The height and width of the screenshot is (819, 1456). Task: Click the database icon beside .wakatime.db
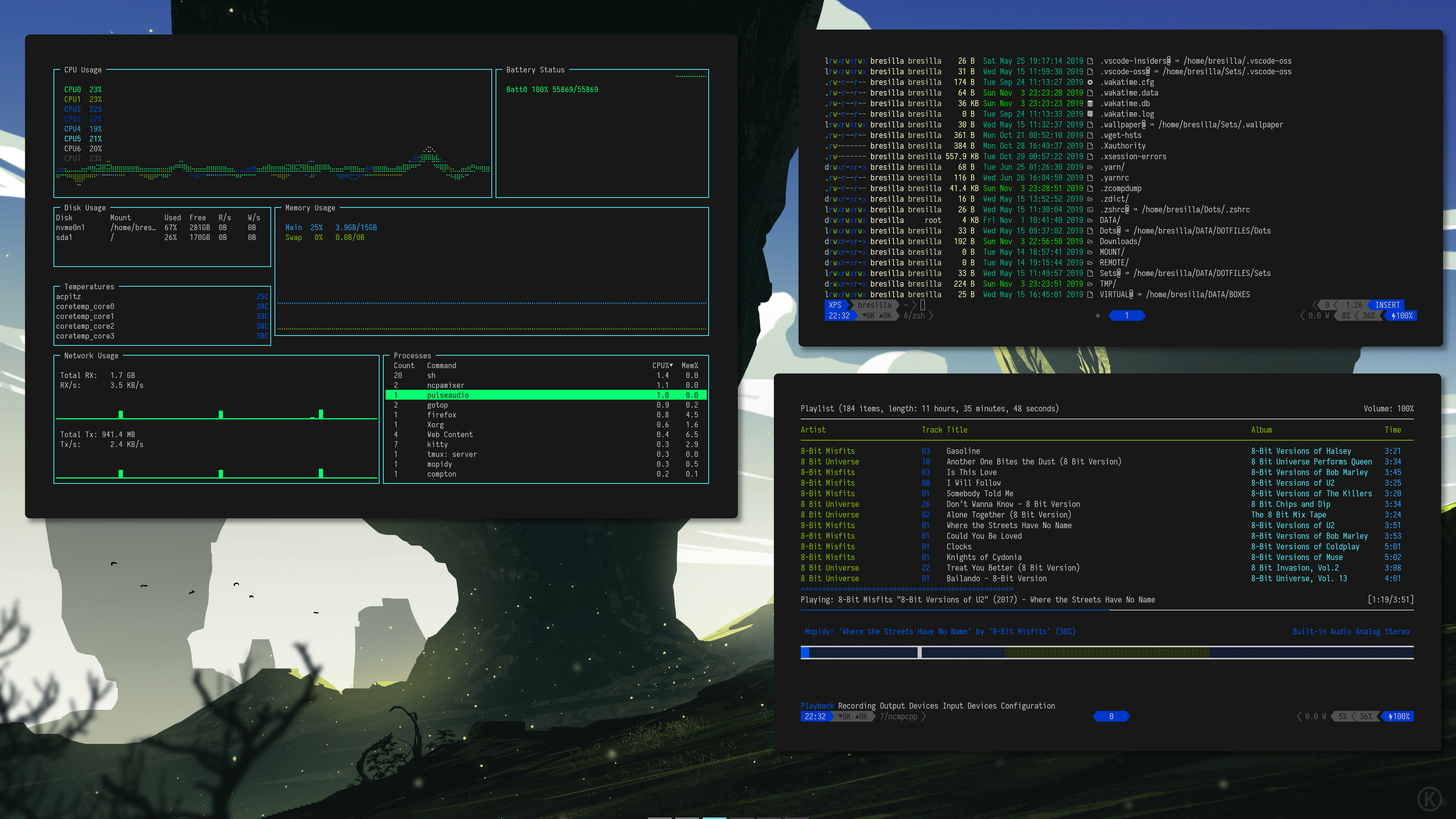click(1090, 104)
